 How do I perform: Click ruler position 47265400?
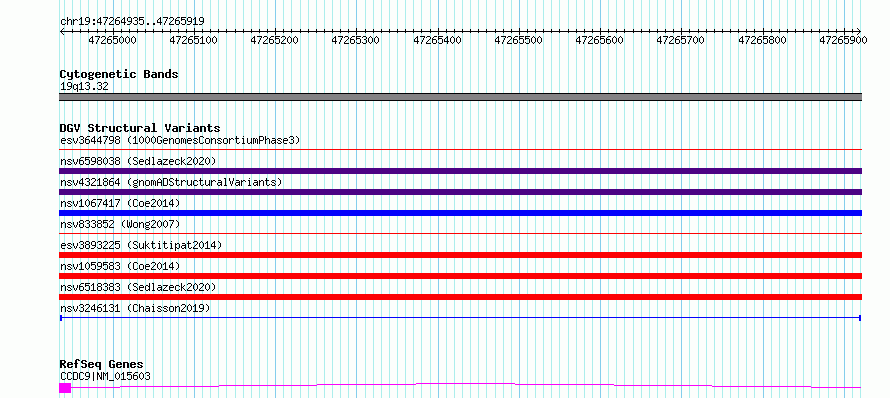point(438,40)
